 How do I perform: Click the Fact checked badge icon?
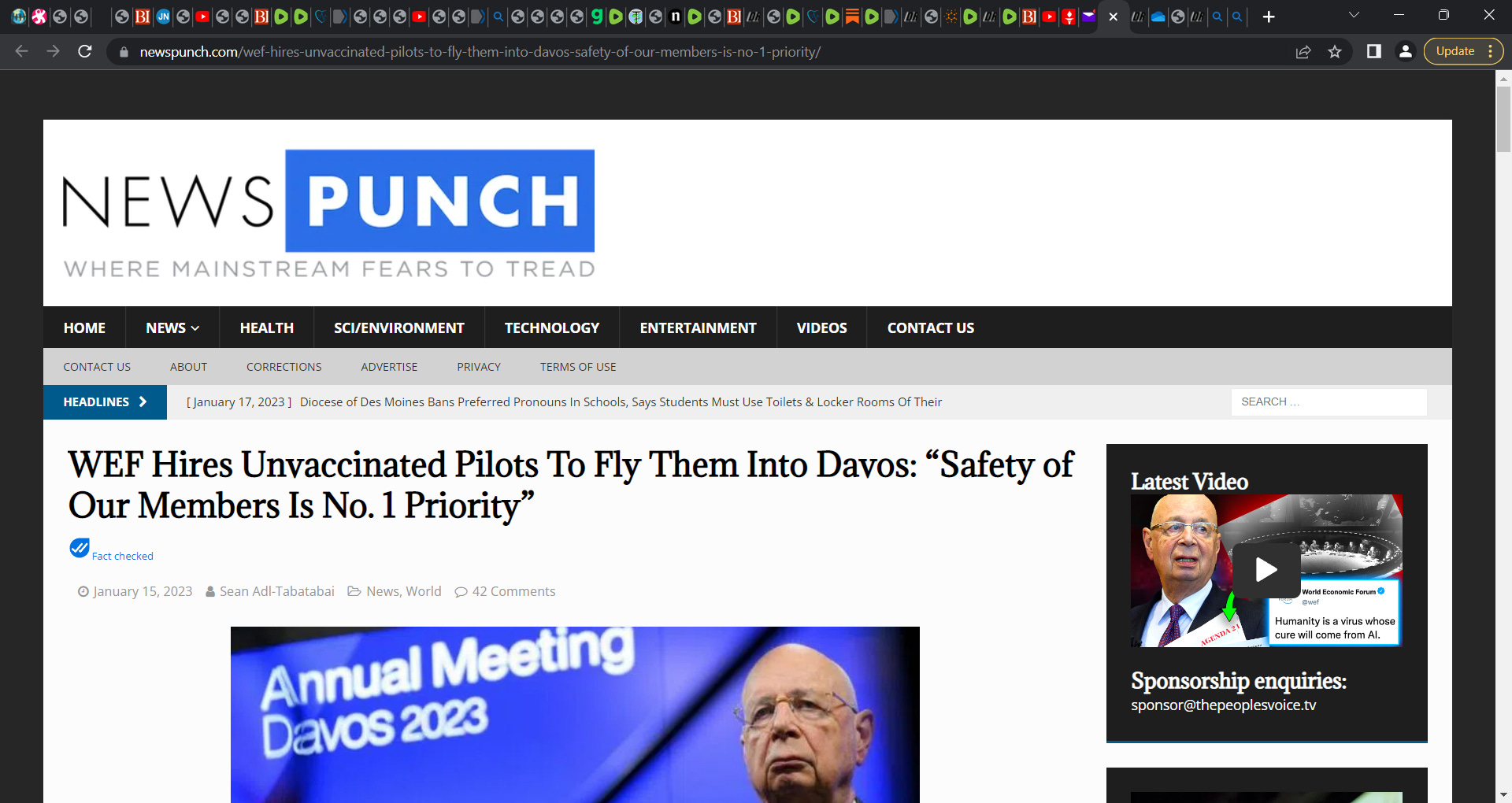(80, 548)
